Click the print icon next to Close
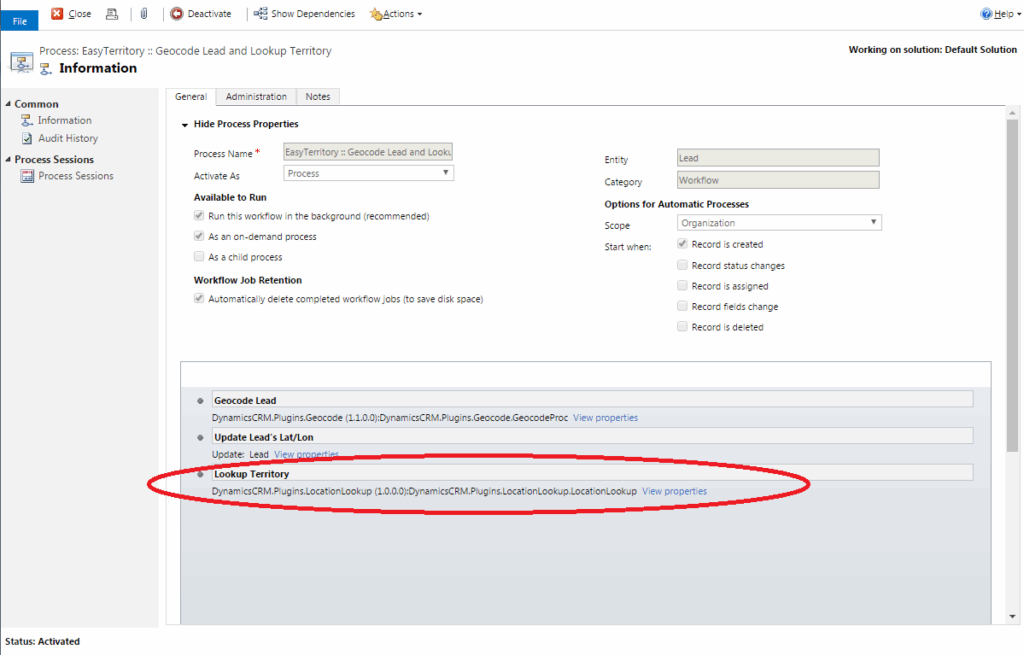The width and height of the screenshot is (1024, 655). click(x=112, y=14)
